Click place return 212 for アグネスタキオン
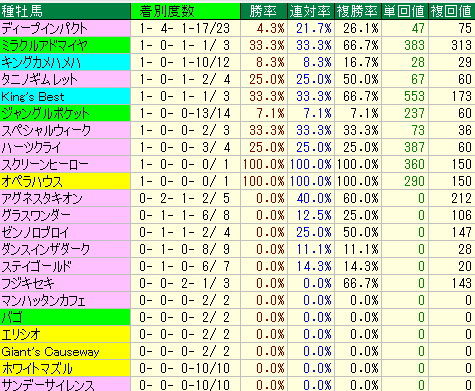This screenshot has height=391, width=475. pyautogui.click(x=462, y=199)
